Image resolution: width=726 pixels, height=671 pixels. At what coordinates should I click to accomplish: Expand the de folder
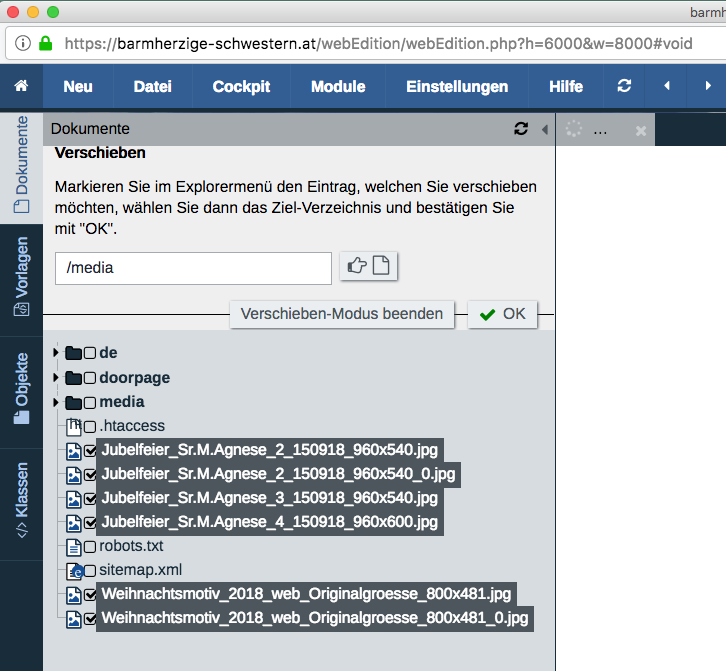point(56,352)
